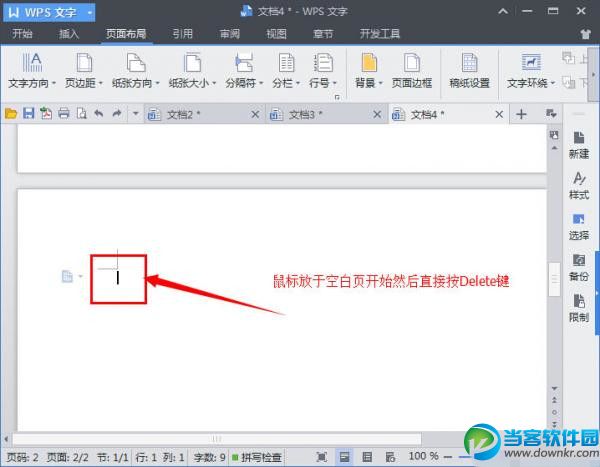Toggle 拼写检查 spell check in status bar
This screenshot has width=600, height=467.
(x=257, y=457)
